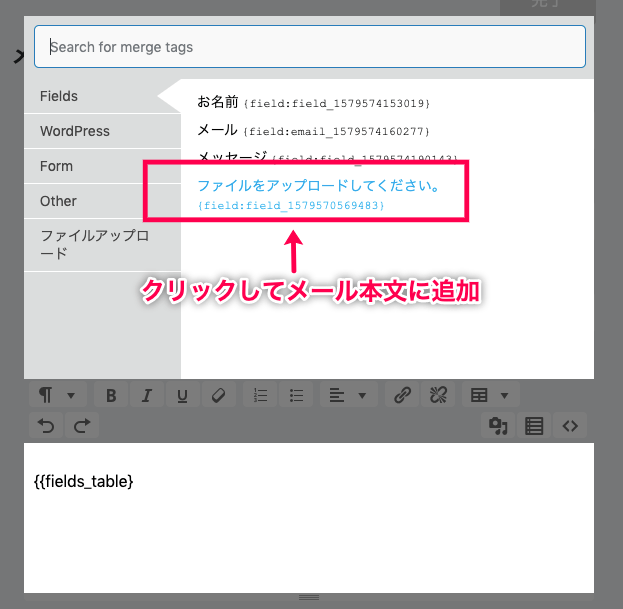This screenshot has width=623, height=609.
Task: Click the paragraph format icon
Action: coord(46,395)
